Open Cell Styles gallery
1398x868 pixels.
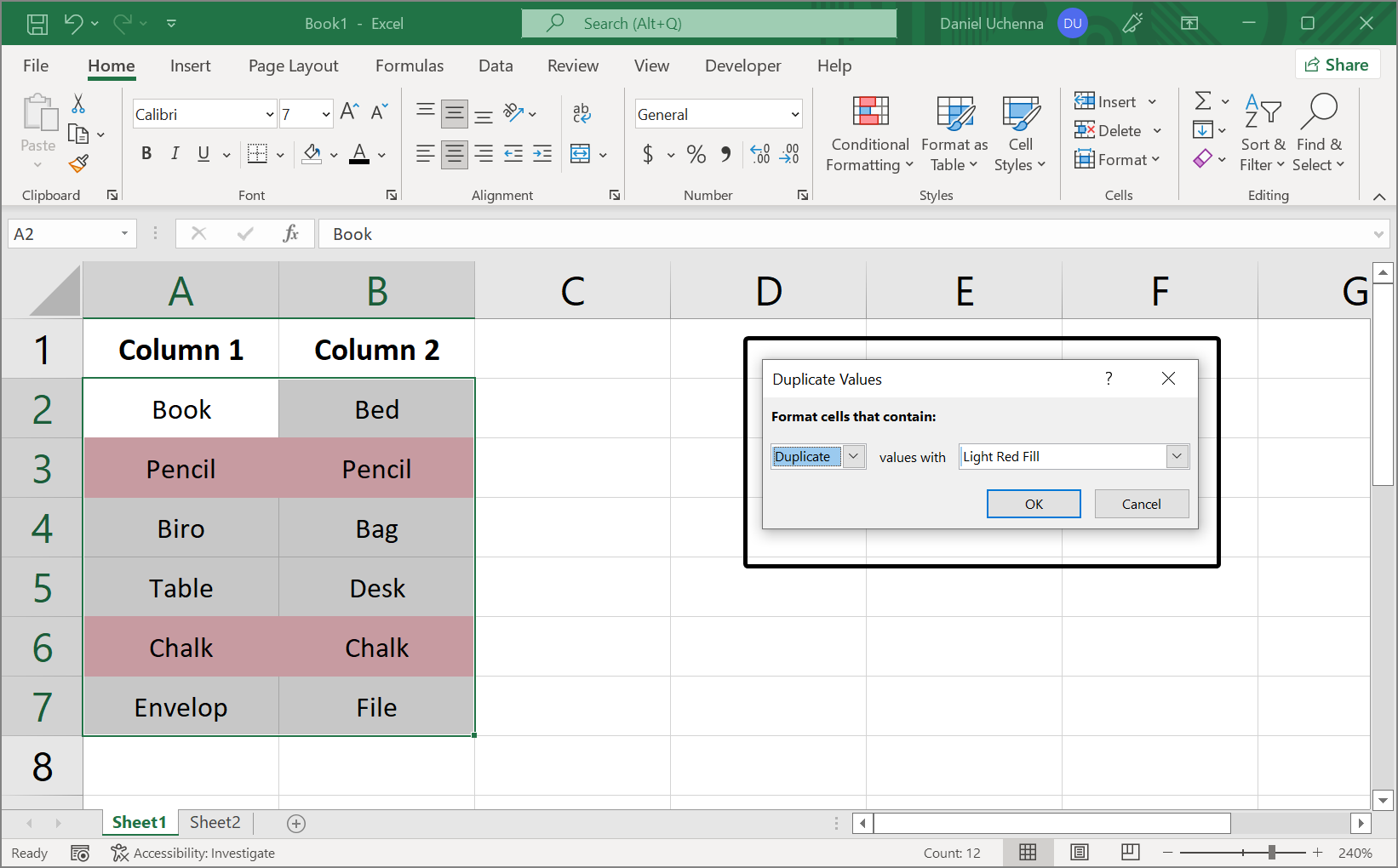(x=1020, y=134)
